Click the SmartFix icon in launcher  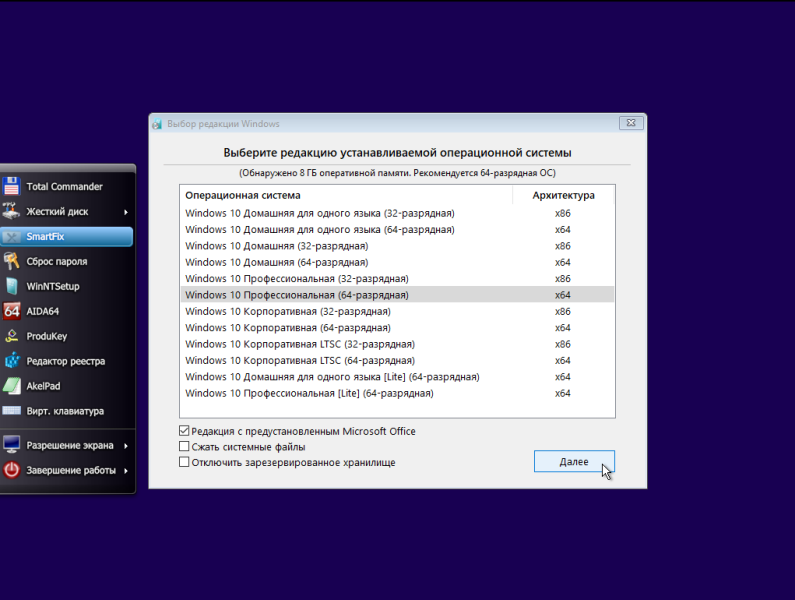(12, 237)
